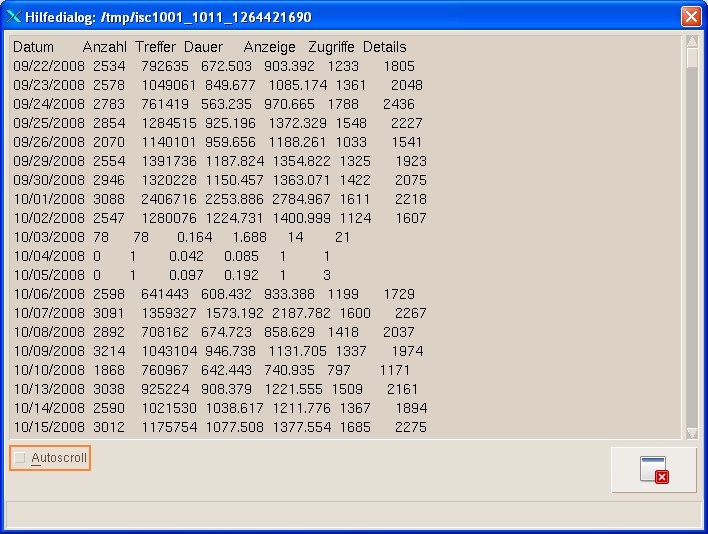The image size is (708, 534).
Task: Click Treffer value 641443
Action: [165, 294]
